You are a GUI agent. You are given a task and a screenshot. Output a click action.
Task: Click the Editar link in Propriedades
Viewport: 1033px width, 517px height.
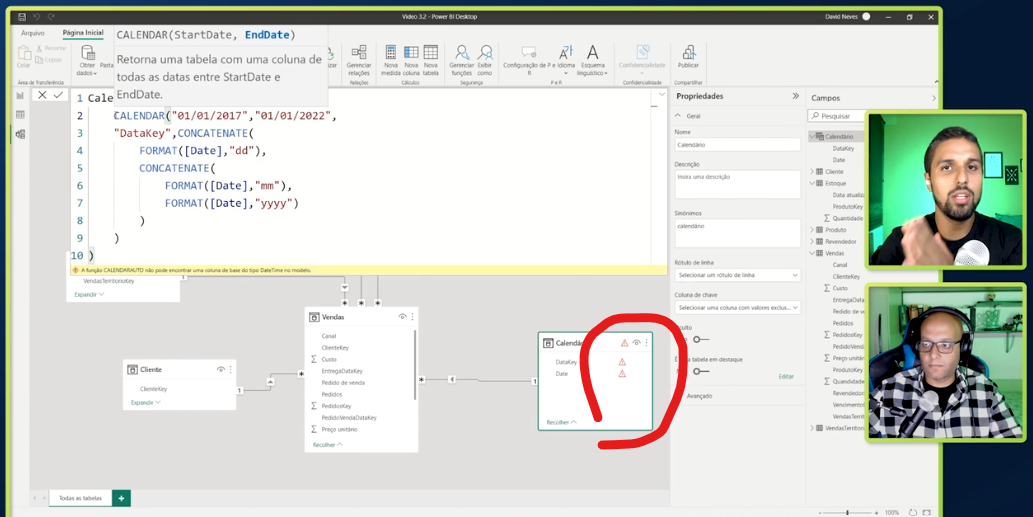click(x=786, y=376)
